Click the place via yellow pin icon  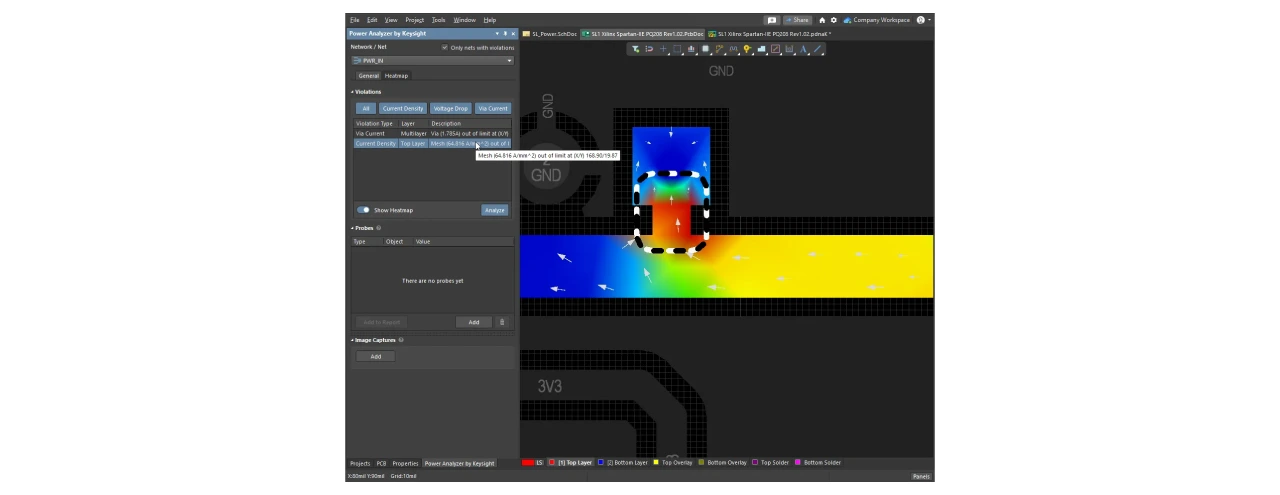pos(747,49)
